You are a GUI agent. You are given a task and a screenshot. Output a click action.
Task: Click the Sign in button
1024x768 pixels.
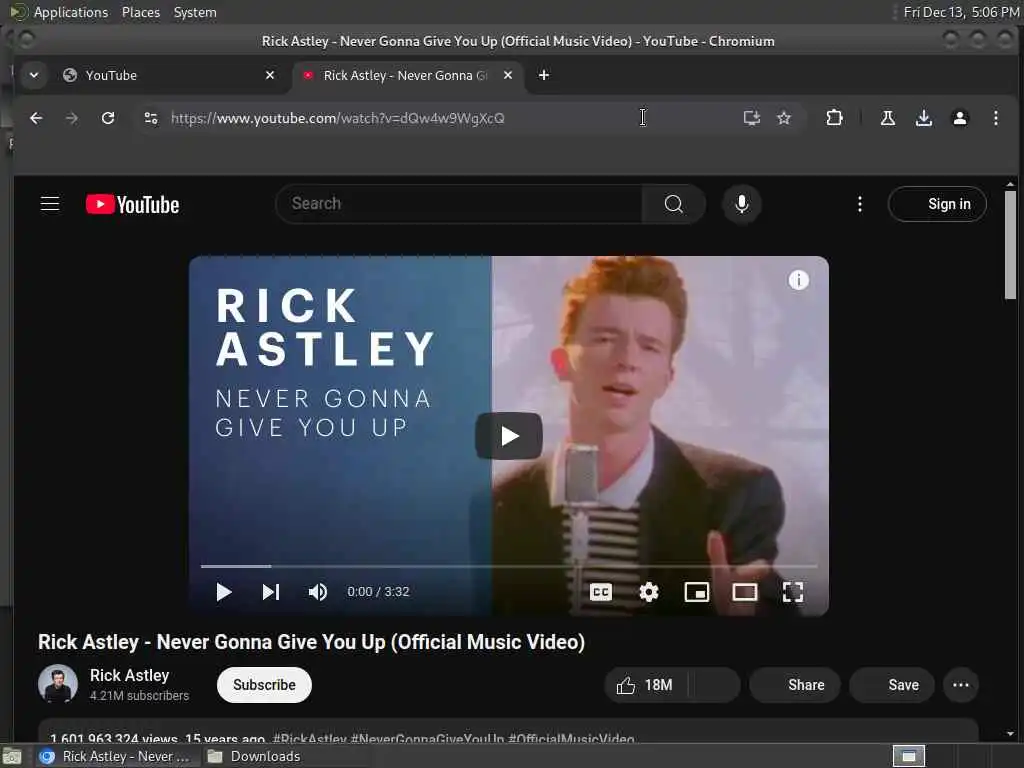tap(936, 204)
